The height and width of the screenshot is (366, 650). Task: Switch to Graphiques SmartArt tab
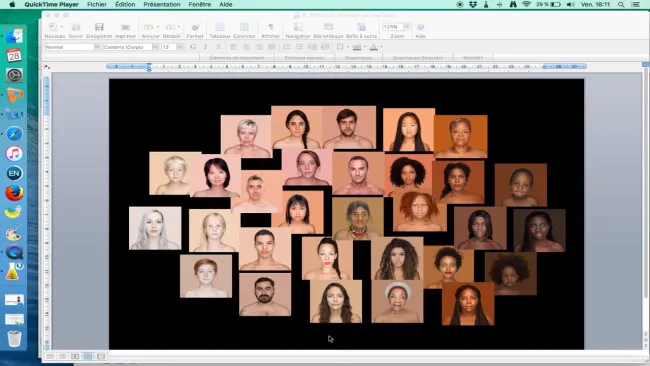coord(417,58)
